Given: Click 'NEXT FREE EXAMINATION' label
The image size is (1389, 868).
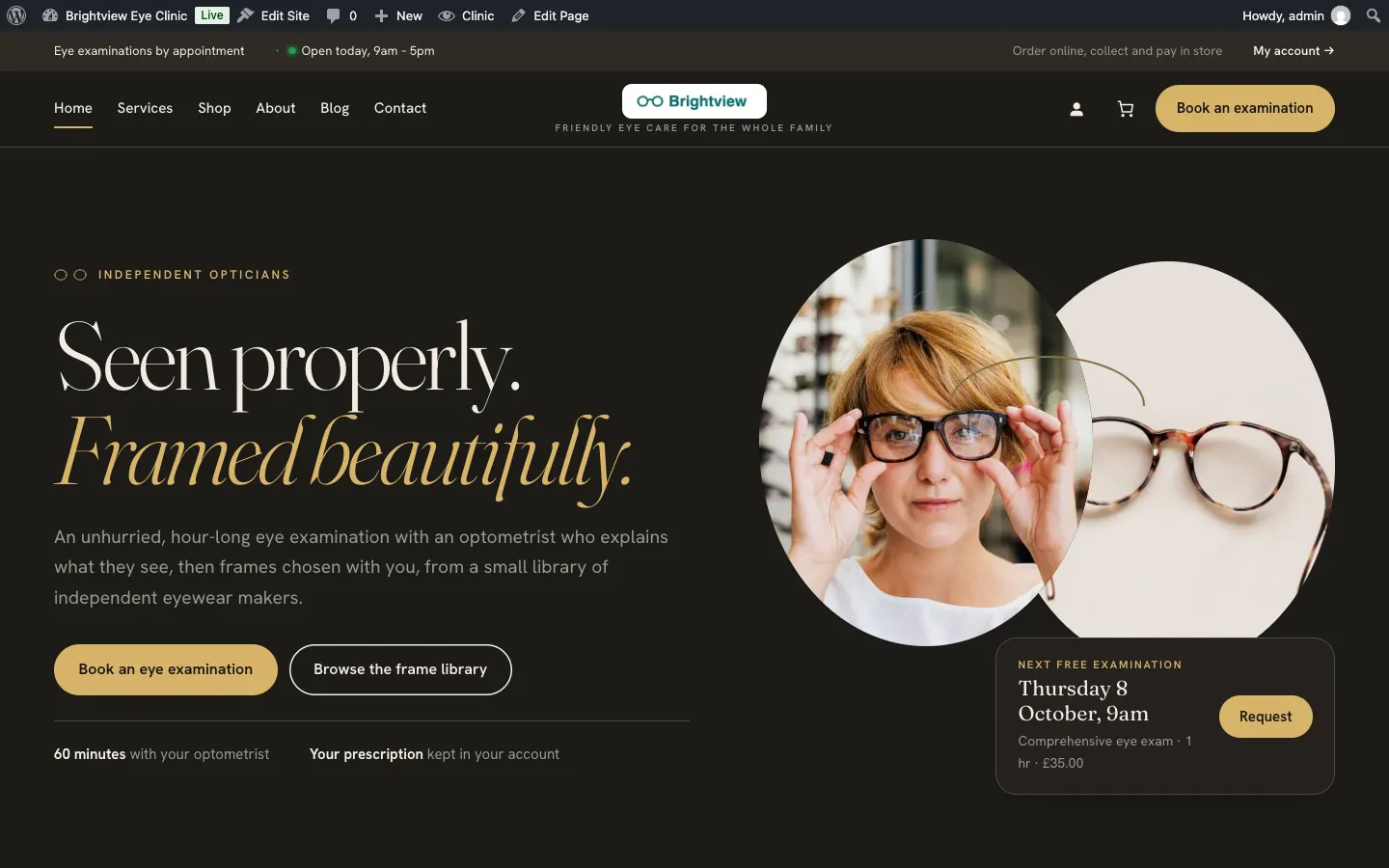Looking at the screenshot, I should (1100, 665).
